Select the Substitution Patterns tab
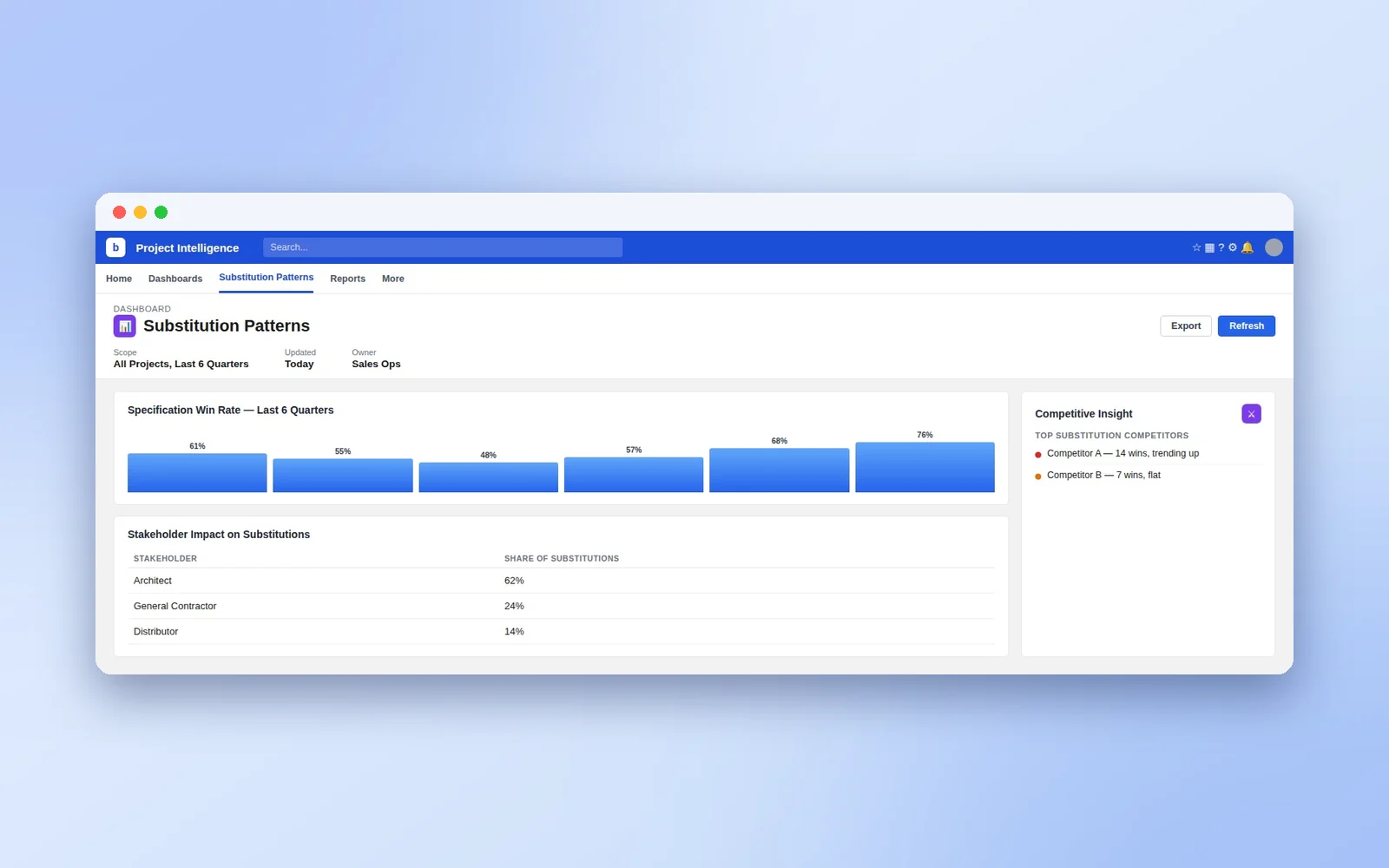 pyautogui.click(x=267, y=278)
